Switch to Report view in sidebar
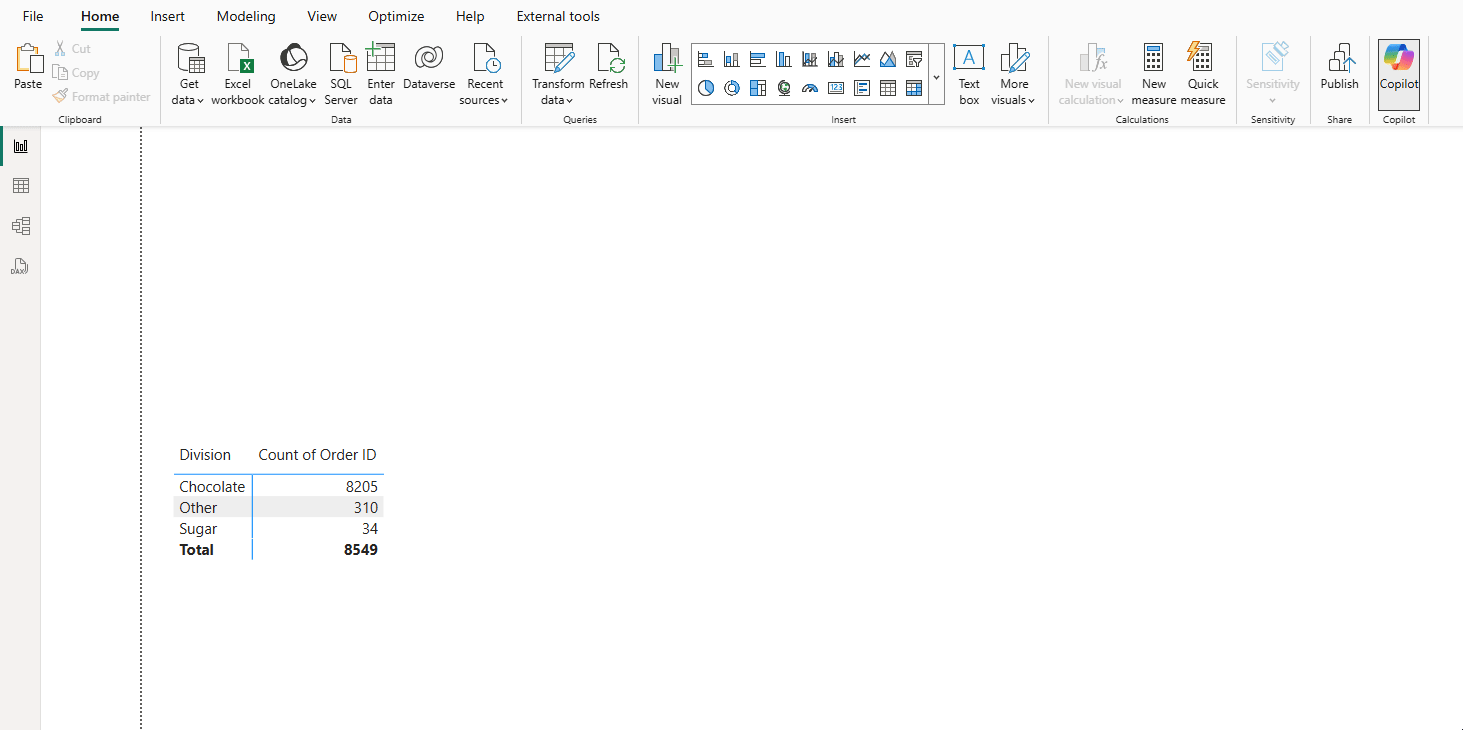 point(20,146)
